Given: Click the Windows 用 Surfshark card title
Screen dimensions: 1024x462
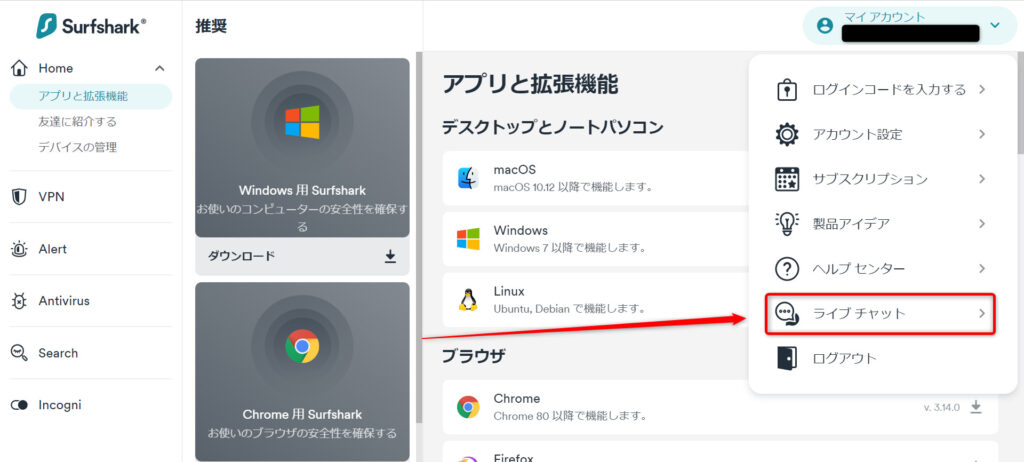Looking at the screenshot, I should click(x=302, y=190).
